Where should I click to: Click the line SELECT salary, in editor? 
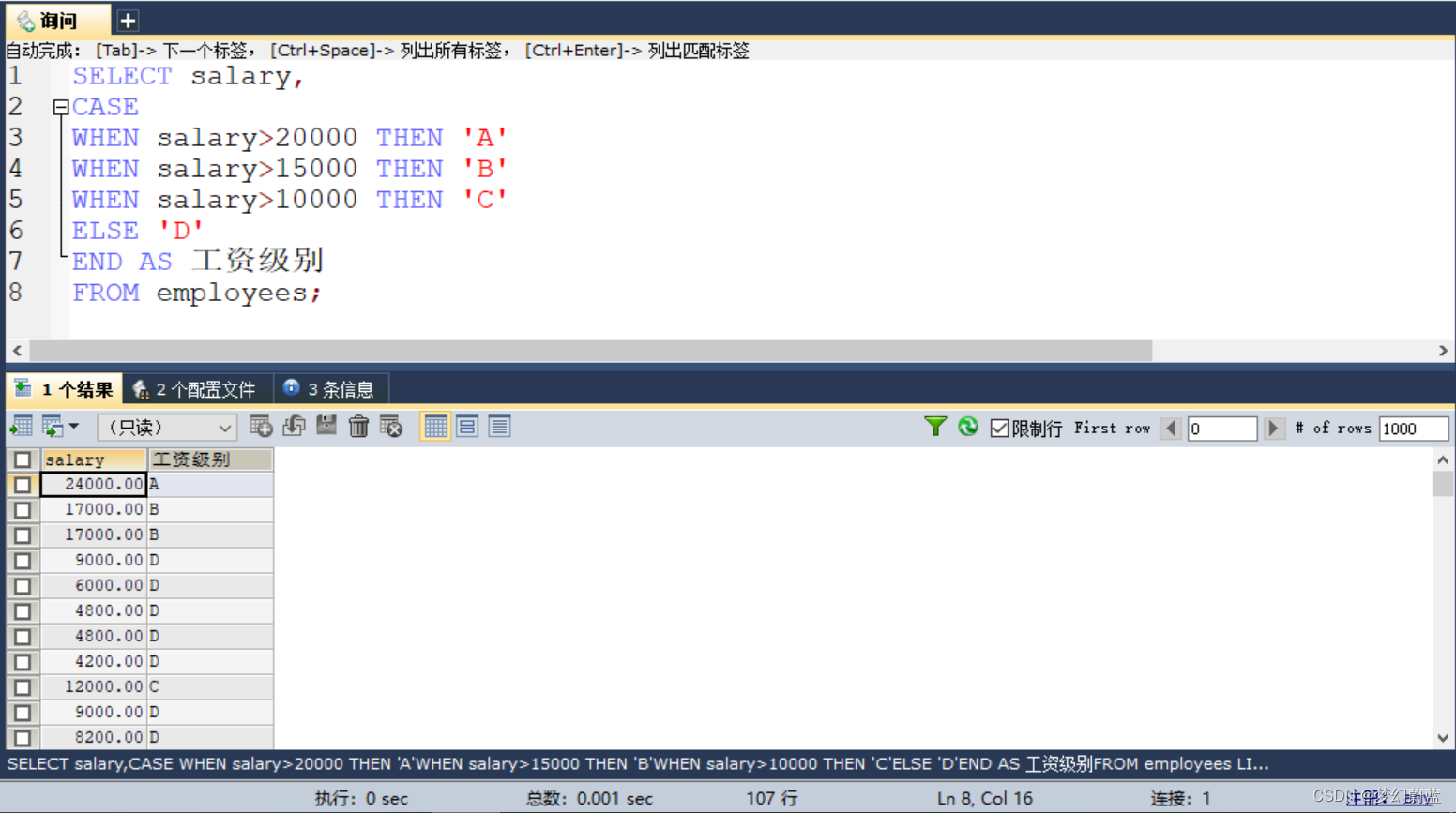click(189, 77)
